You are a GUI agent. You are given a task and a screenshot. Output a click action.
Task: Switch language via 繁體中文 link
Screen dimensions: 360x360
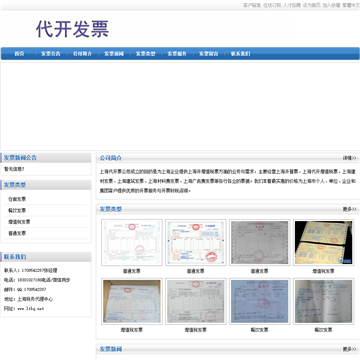pos(351,5)
